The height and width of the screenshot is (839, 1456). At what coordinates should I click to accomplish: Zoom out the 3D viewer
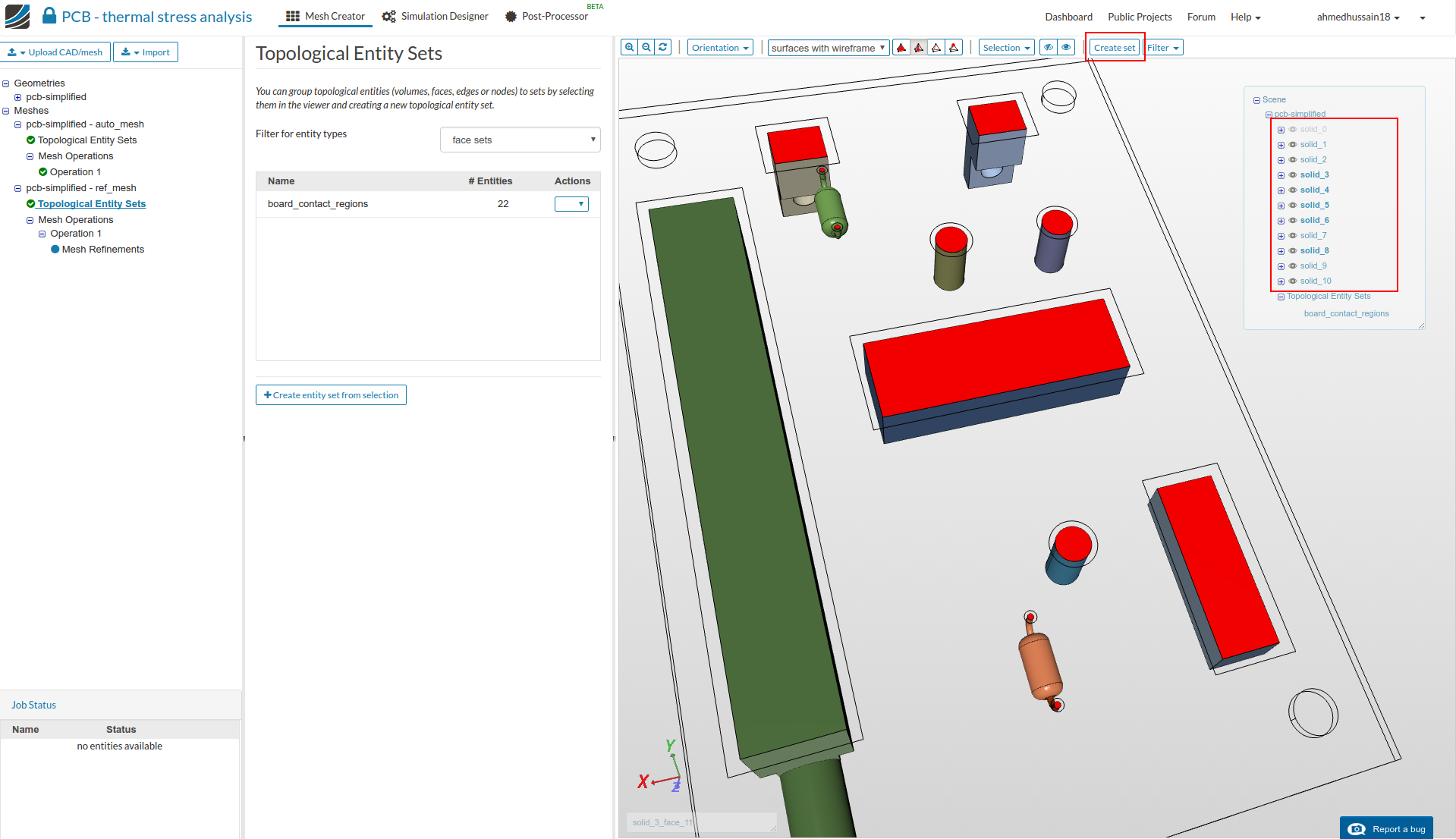pos(646,47)
